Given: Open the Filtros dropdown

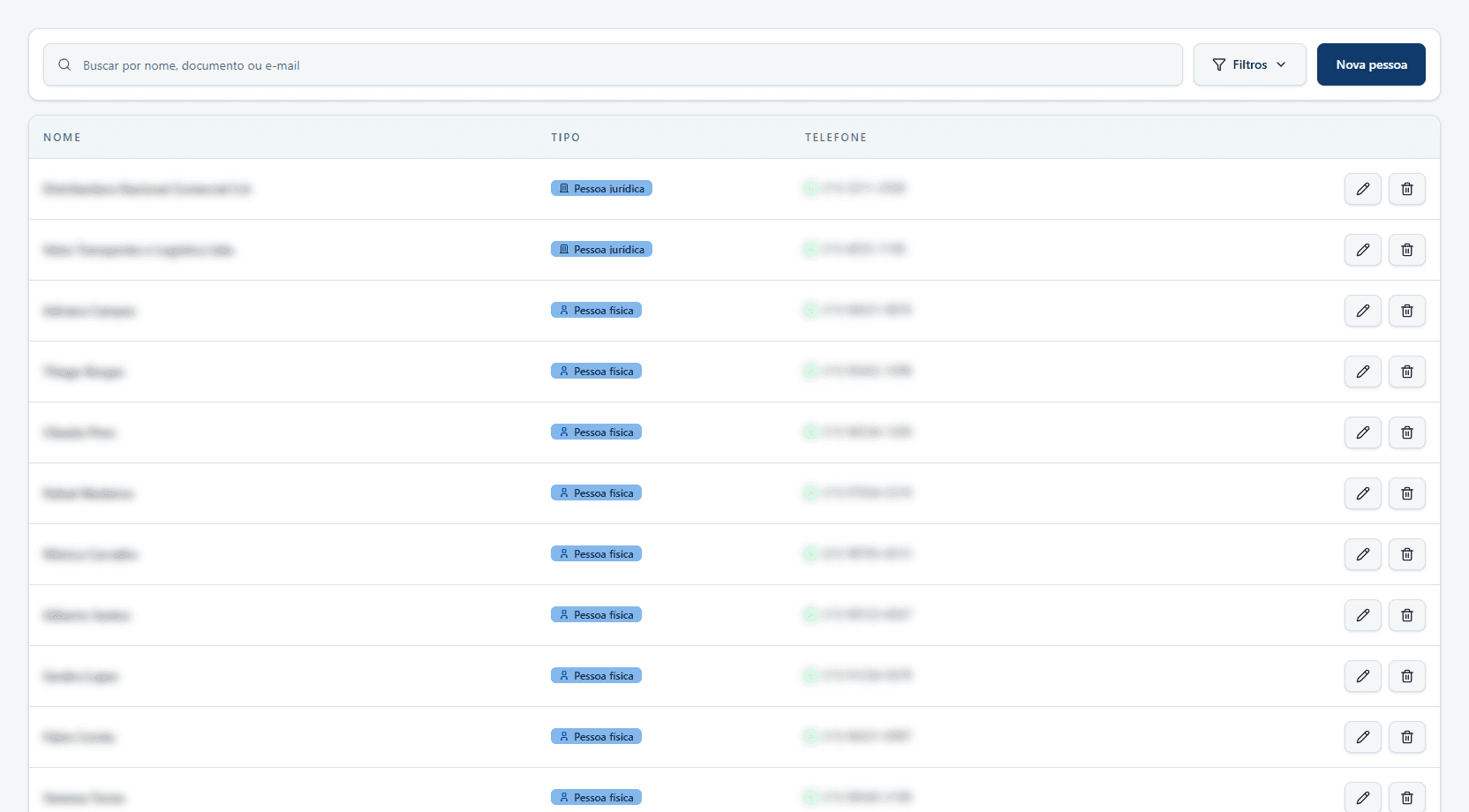Looking at the screenshot, I should click(1249, 64).
